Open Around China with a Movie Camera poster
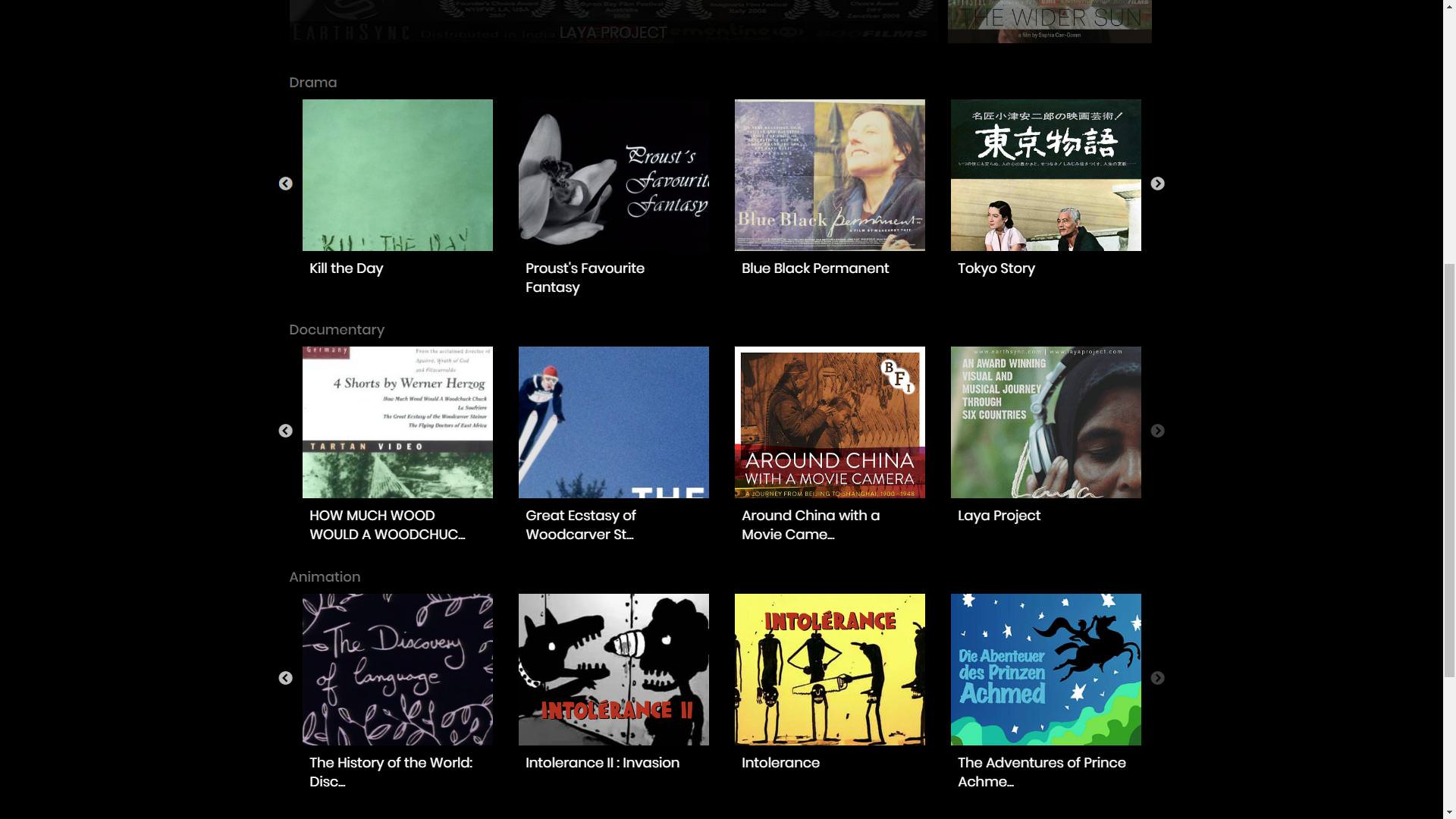This screenshot has width=1456, height=819. pyautogui.click(x=830, y=422)
